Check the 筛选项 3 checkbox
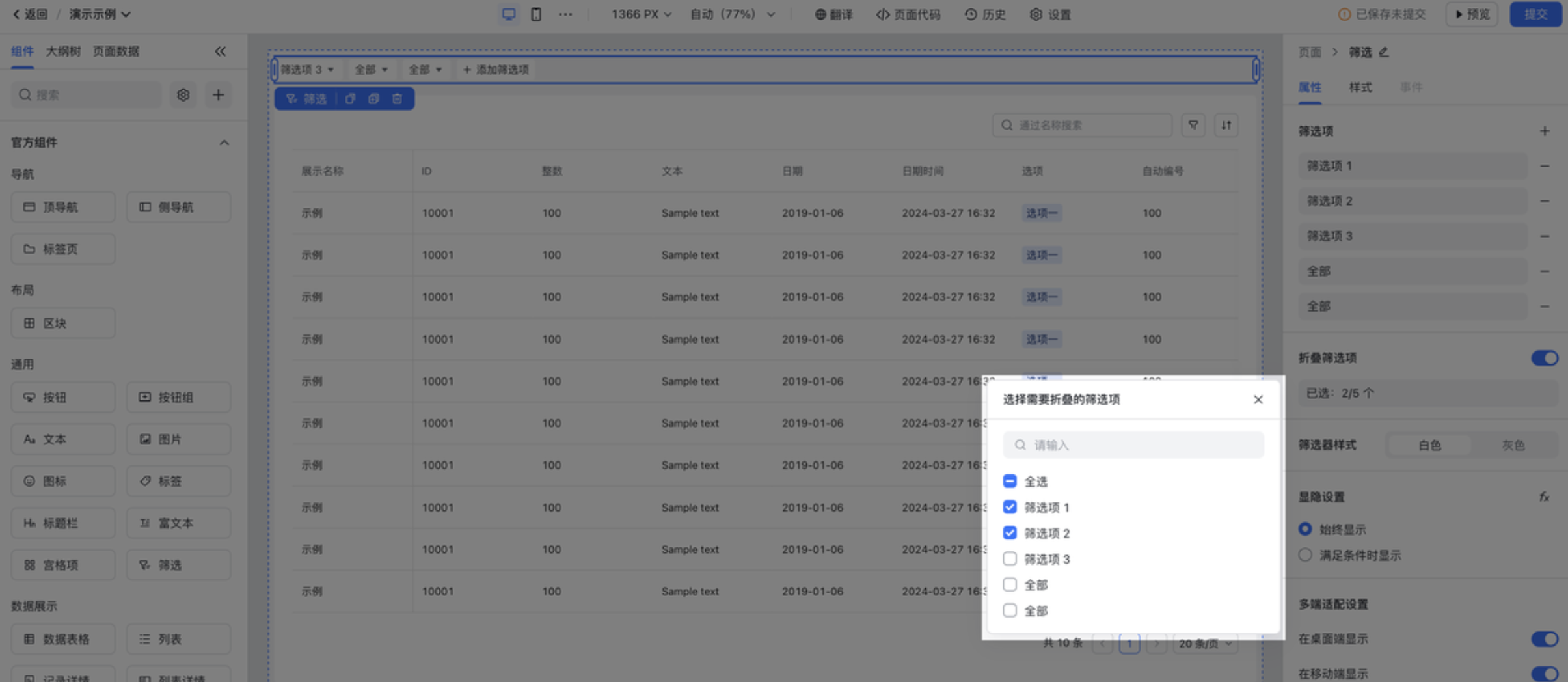1568x682 pixels. (x=1009, y=559)
